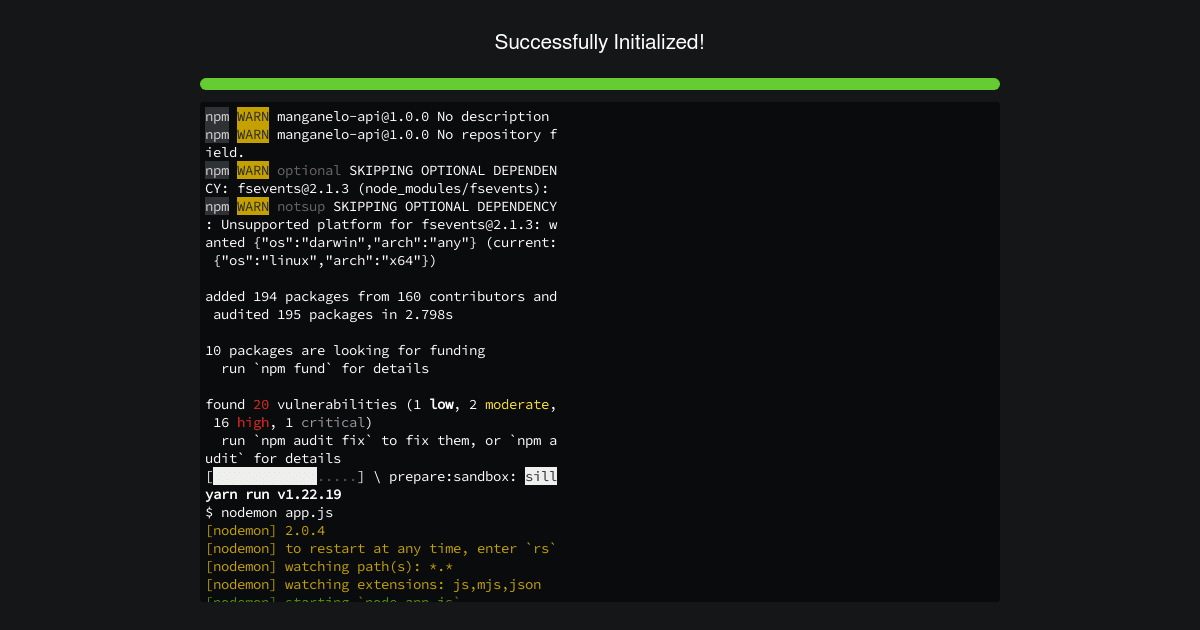Click the [nodemon] prefix on watching path line
The width and height of the screenshot is (1200, 630).
click(240, 566)
